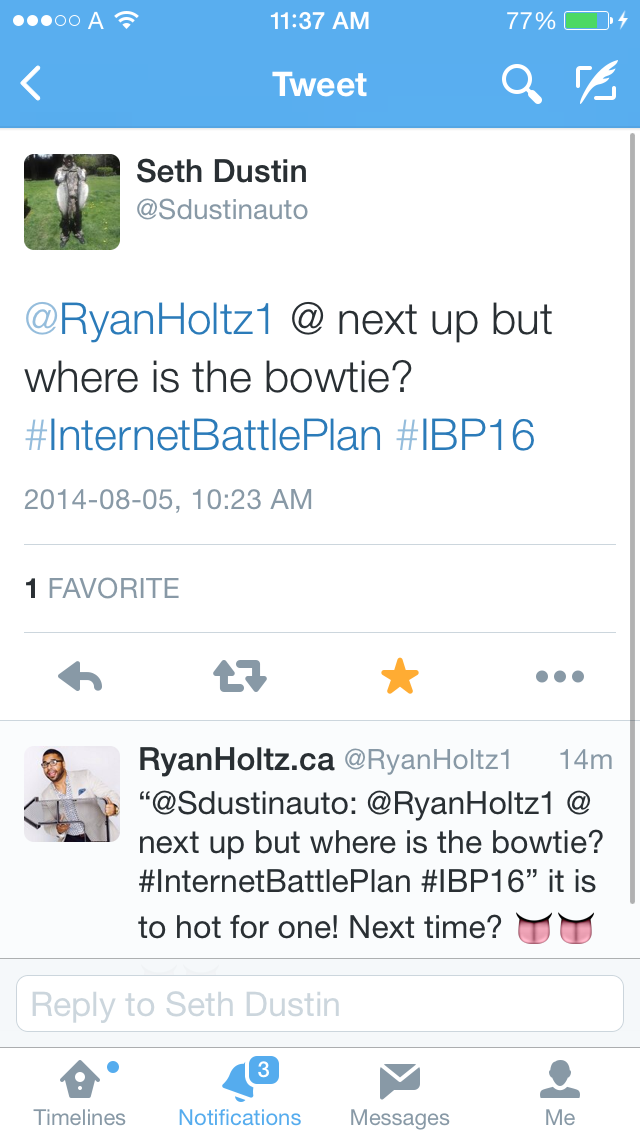Open the search magnifier icon

pyautogui.click(x=520, y=84)
